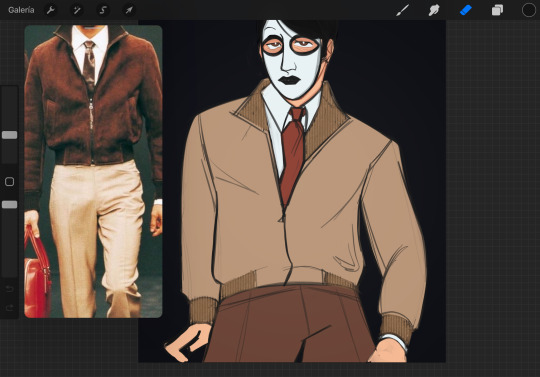This screenshot has height=377, width=540.
Task: Open the Layers panel
Action: point(497,10)
